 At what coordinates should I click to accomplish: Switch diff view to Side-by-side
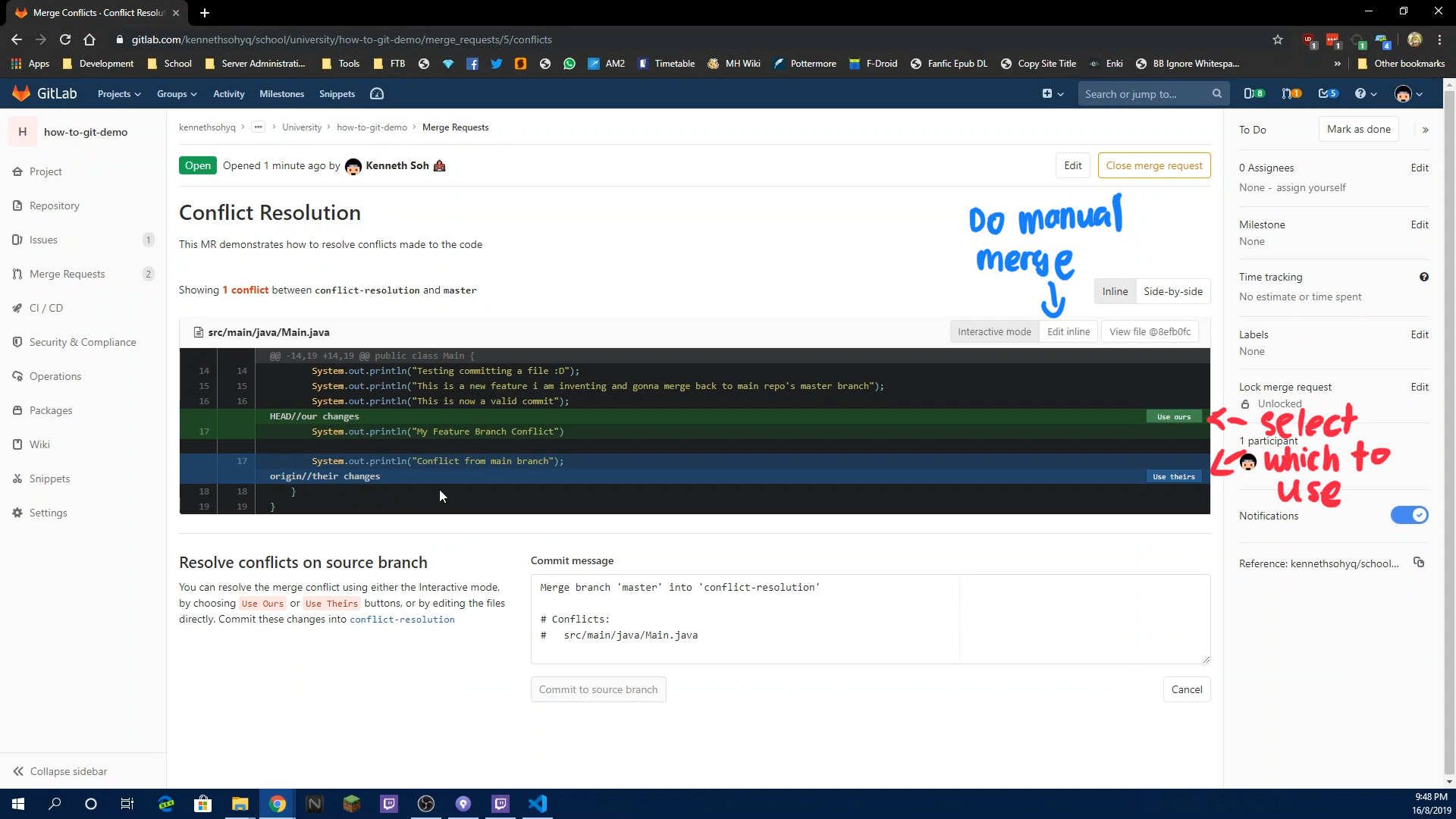[1173, 290]
